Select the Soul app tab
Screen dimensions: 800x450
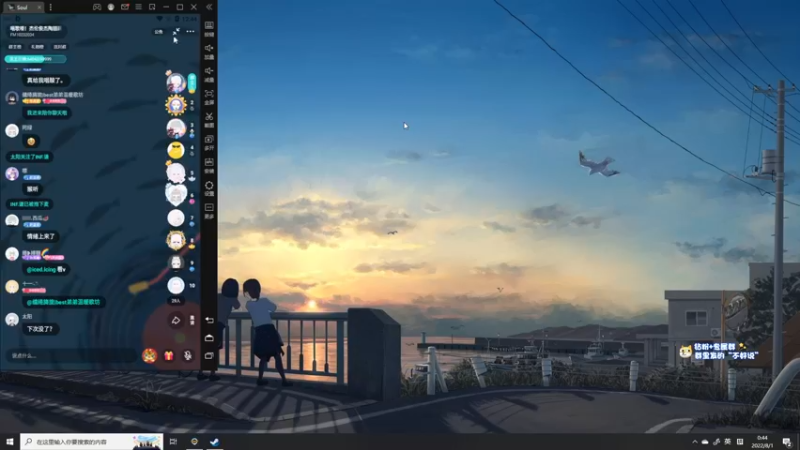tap(22, 7)
